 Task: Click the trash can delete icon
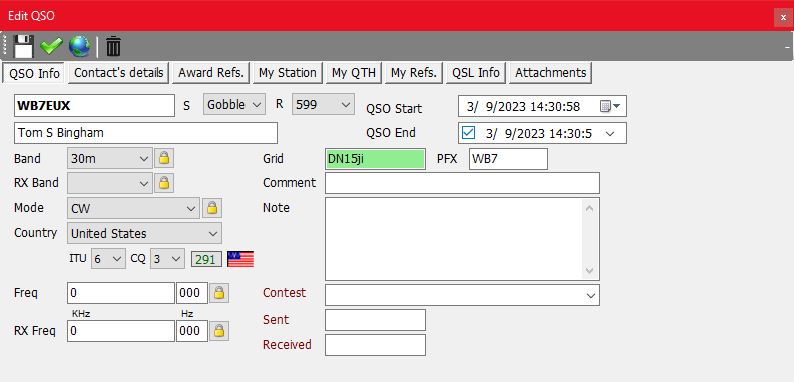point(113,47)
